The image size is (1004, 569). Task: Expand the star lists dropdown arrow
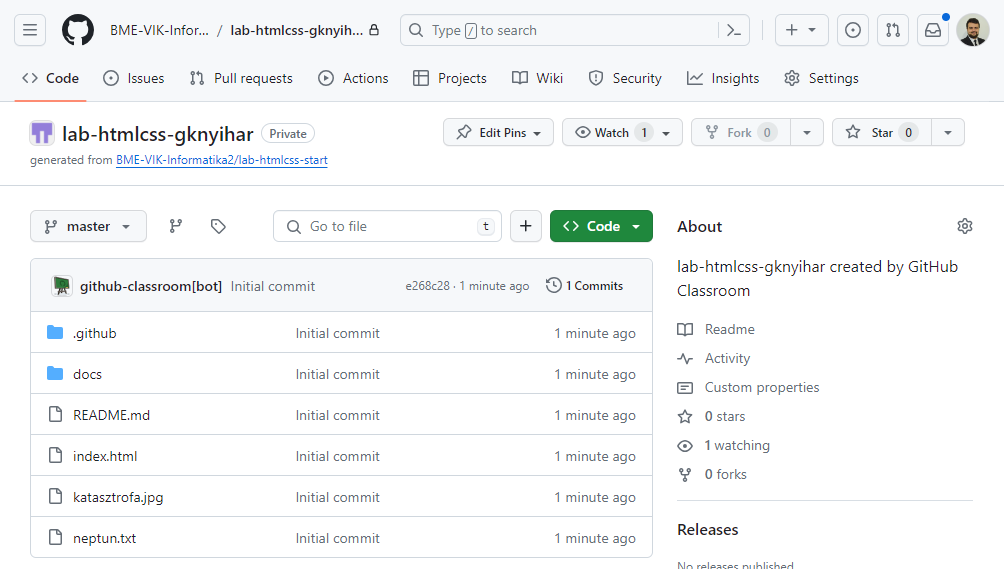948,132
